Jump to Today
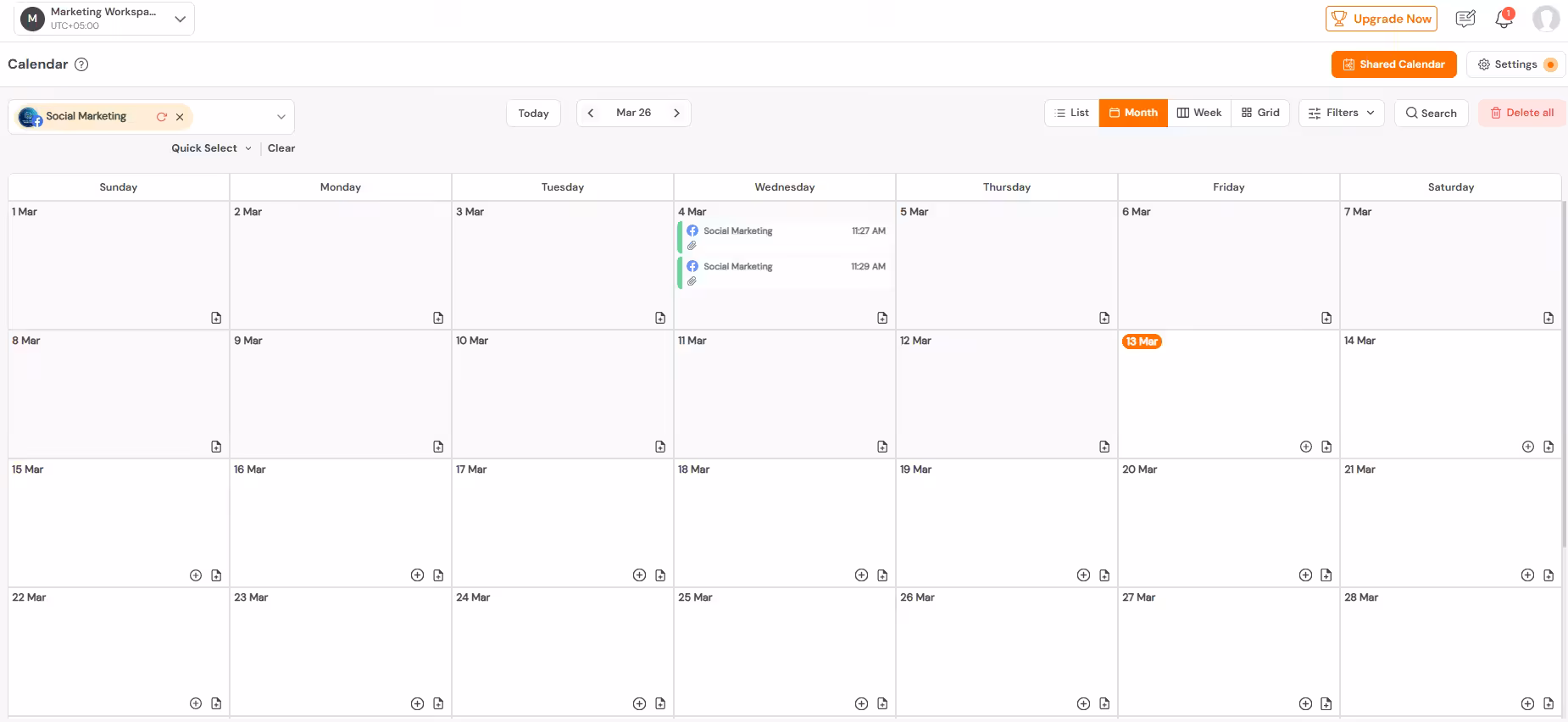The image size is (1568, 722). (x=533, y=113)
